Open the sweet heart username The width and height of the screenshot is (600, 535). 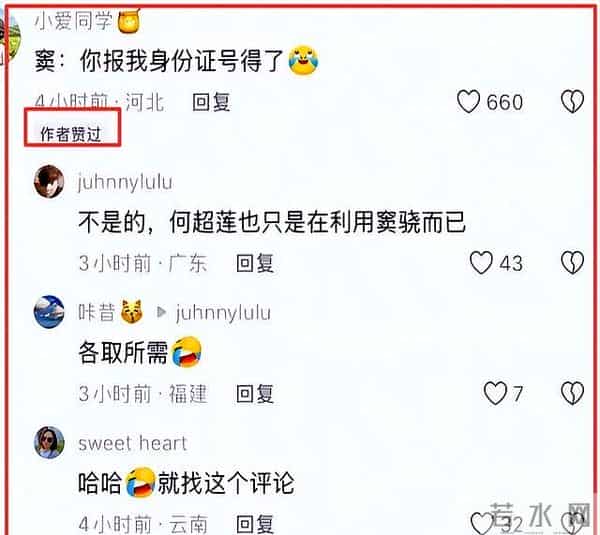[132, 443]
